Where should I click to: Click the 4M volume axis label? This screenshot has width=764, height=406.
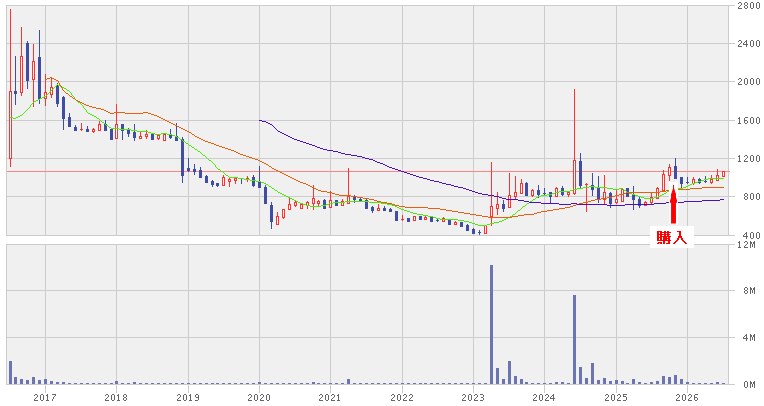coord(749,338)
